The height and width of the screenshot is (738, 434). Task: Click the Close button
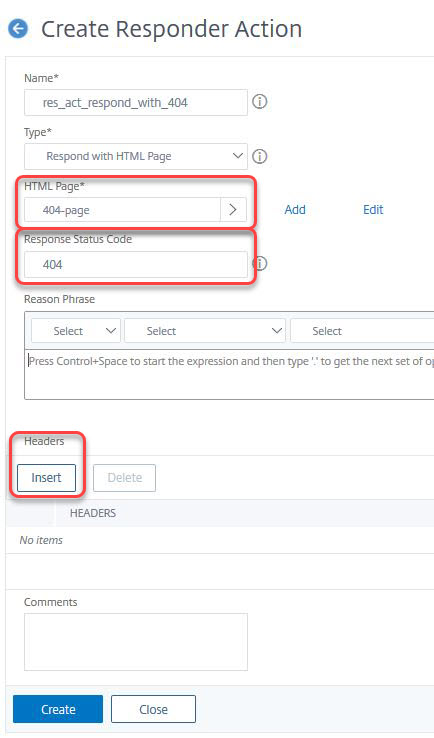click(153, 709)
